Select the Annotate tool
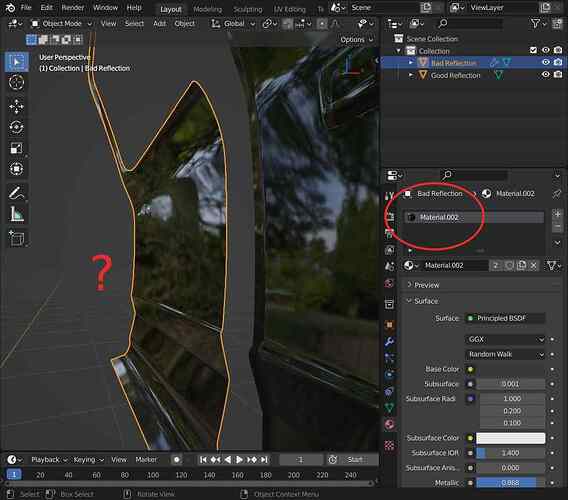Image resolution: width=568 pixels, height=500 pixels. [x=16, y=193]
